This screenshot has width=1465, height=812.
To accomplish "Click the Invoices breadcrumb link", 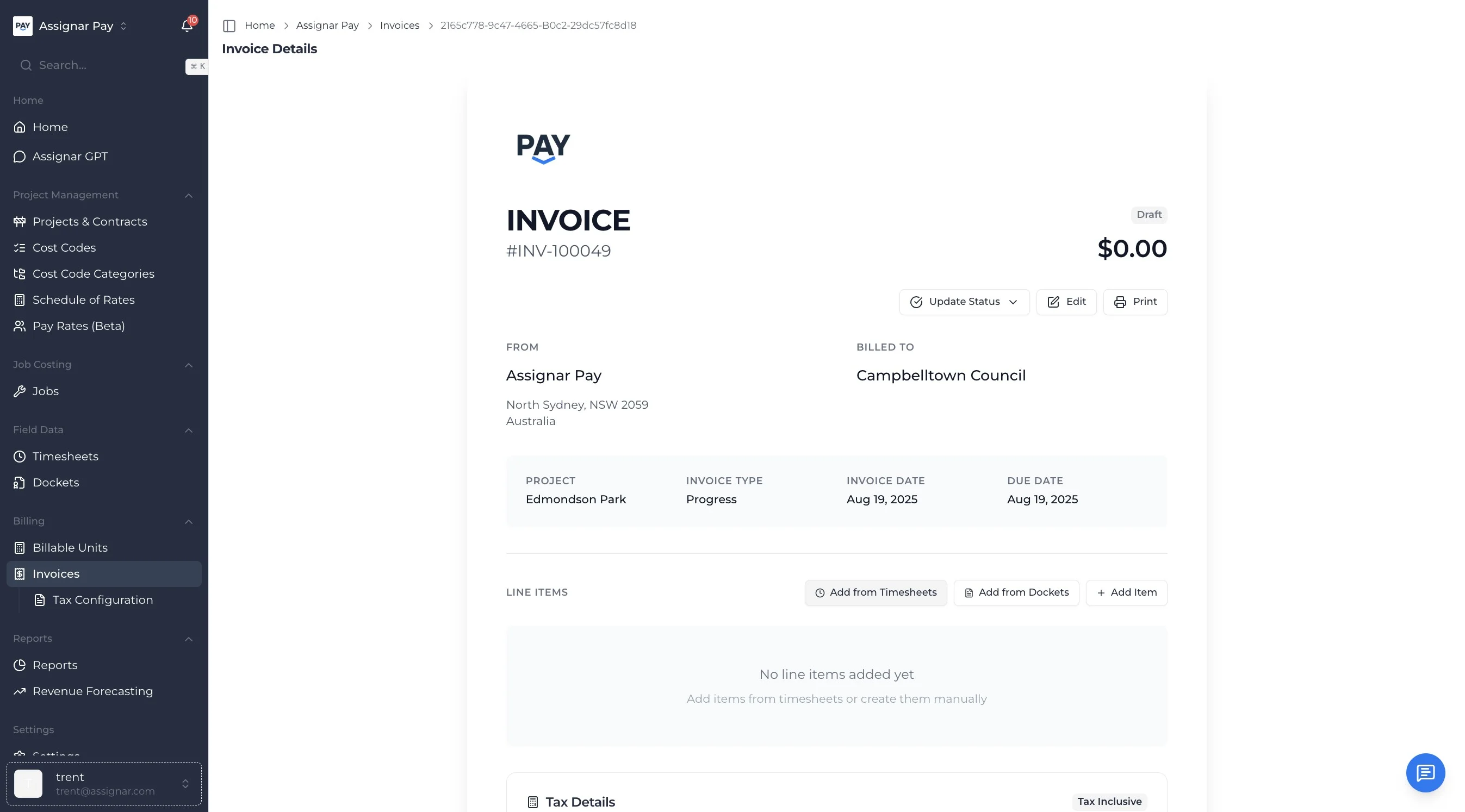I will (x=399, y=26).
